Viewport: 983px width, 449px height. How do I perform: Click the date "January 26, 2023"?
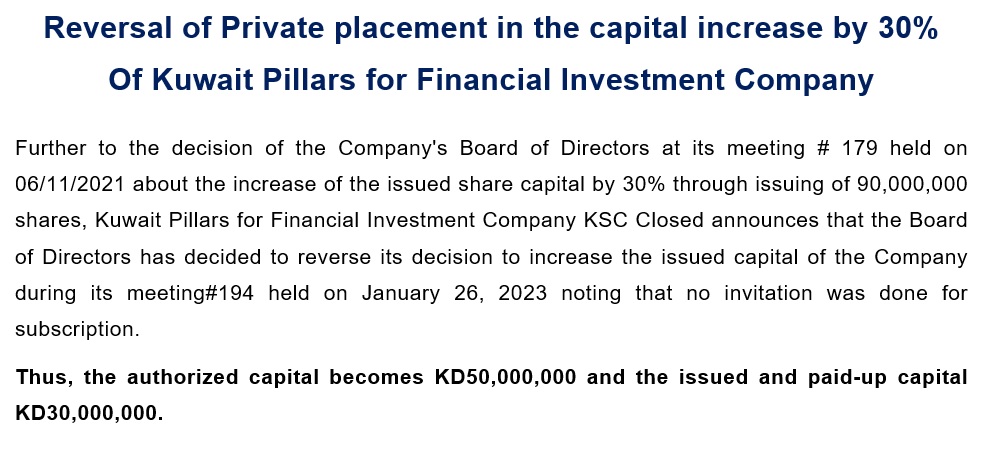tap(454, 293)
